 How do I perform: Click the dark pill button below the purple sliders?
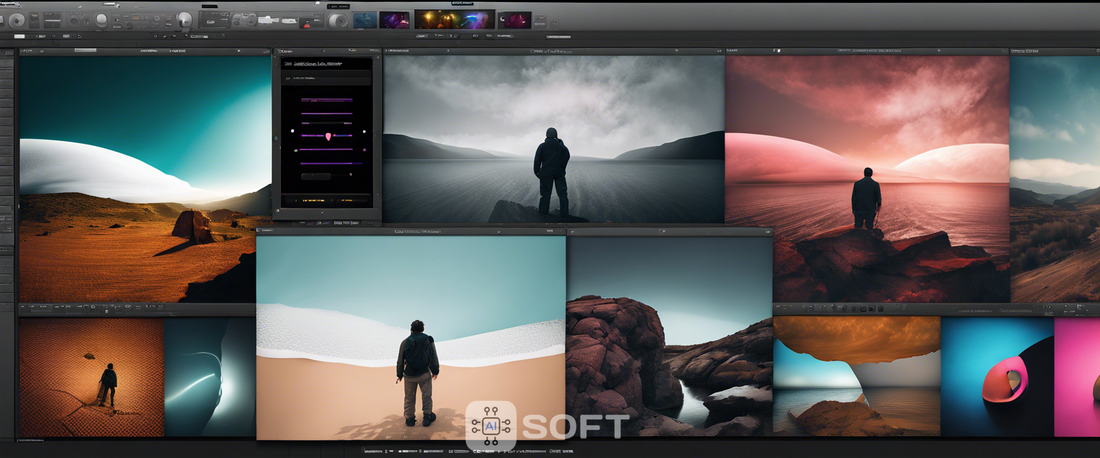click(x=315, y=176)
